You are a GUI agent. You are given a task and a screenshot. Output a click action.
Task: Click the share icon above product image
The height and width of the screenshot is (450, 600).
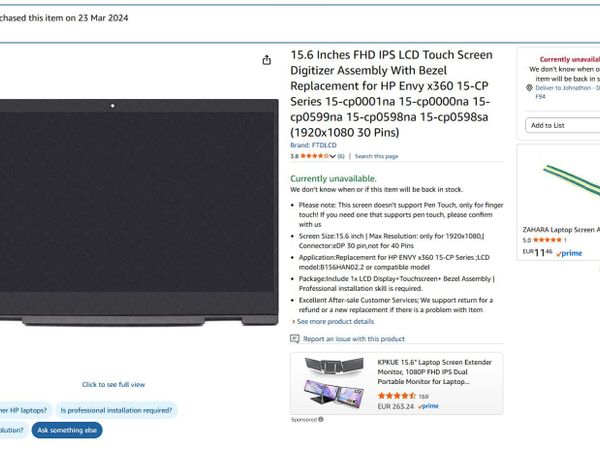267,60
